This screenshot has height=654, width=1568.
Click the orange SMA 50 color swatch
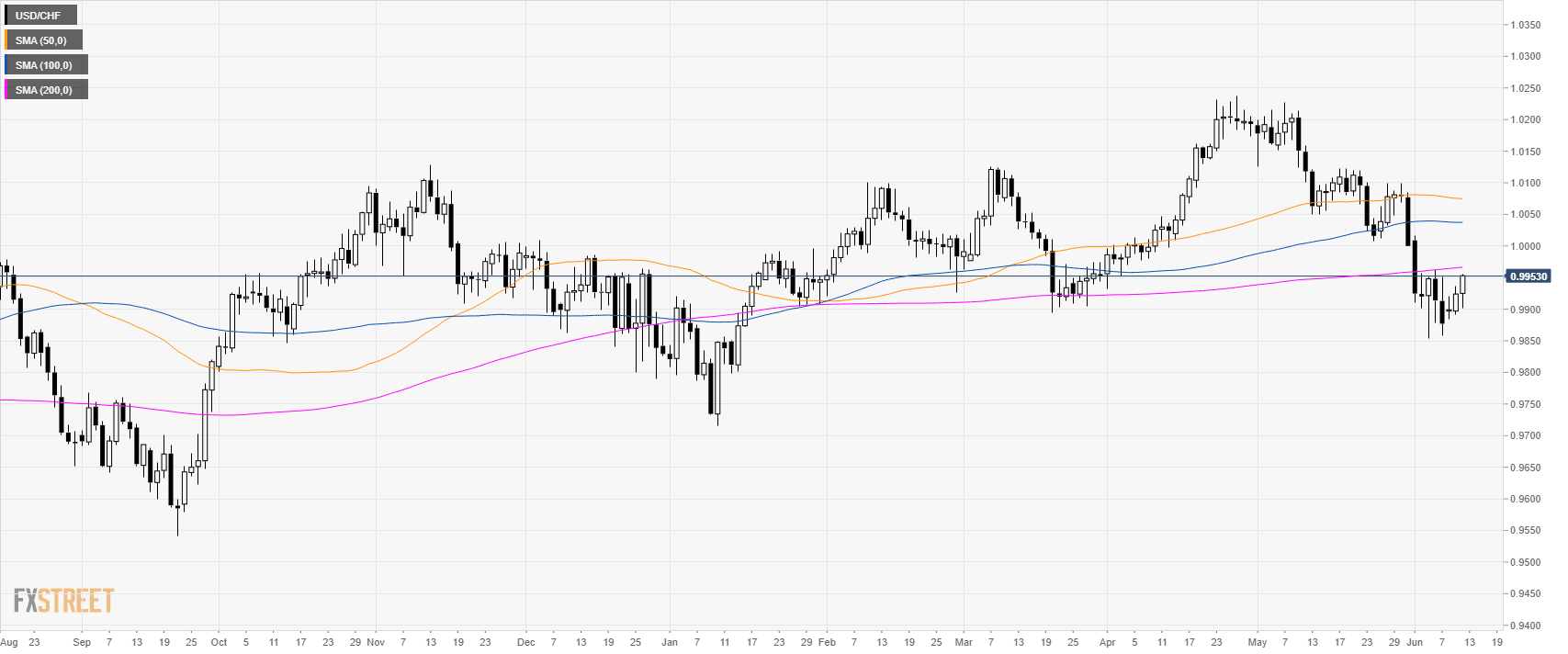click(x=6, y=40)
